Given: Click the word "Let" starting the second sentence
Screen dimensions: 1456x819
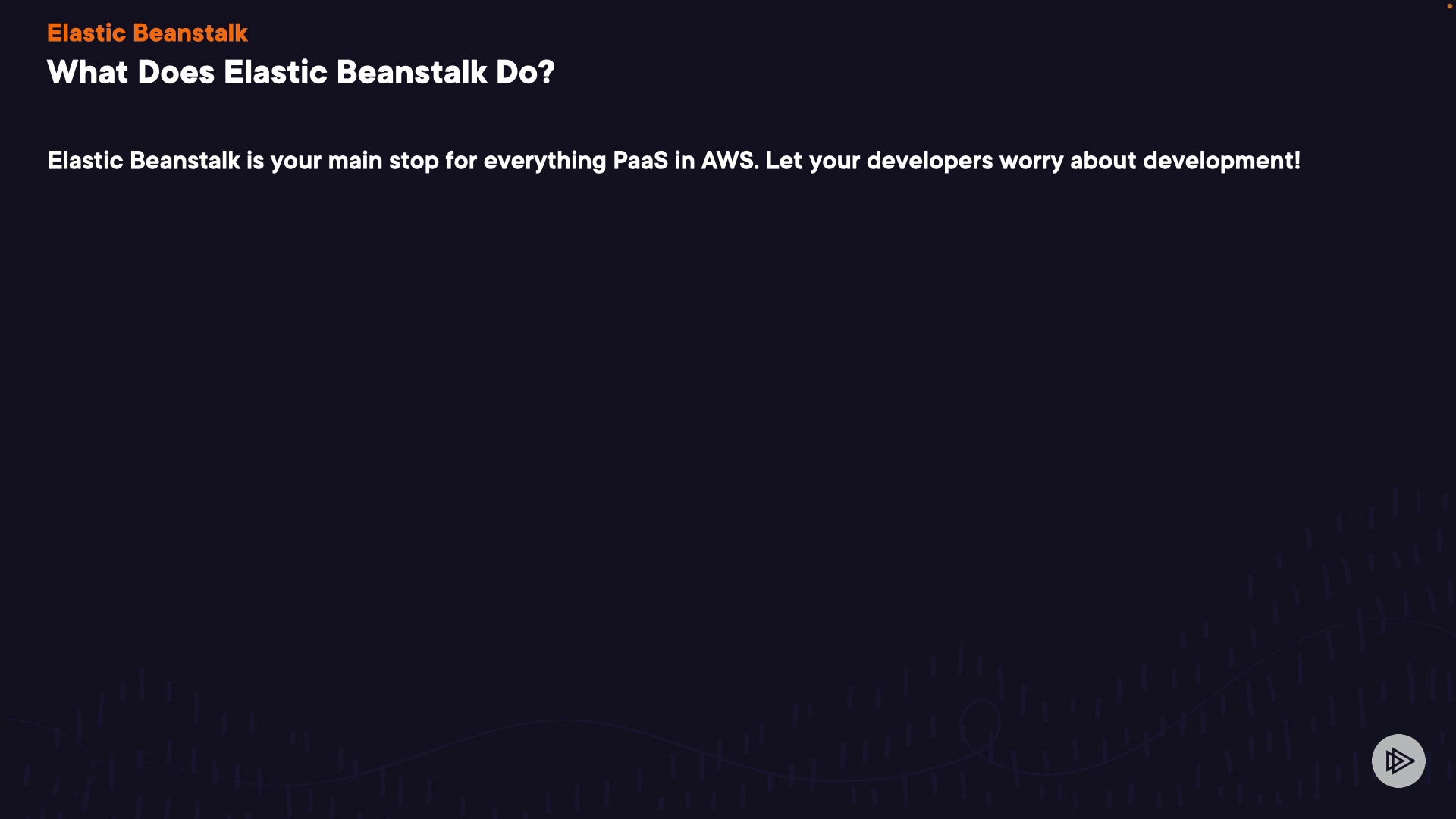Looking at the screenshot, I should 784,161.
